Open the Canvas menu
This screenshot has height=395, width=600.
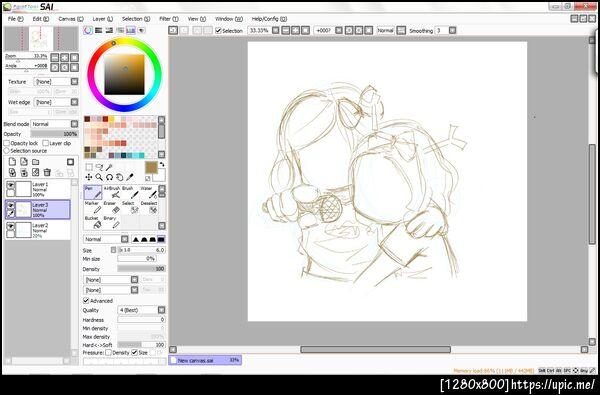coord(71,19)
